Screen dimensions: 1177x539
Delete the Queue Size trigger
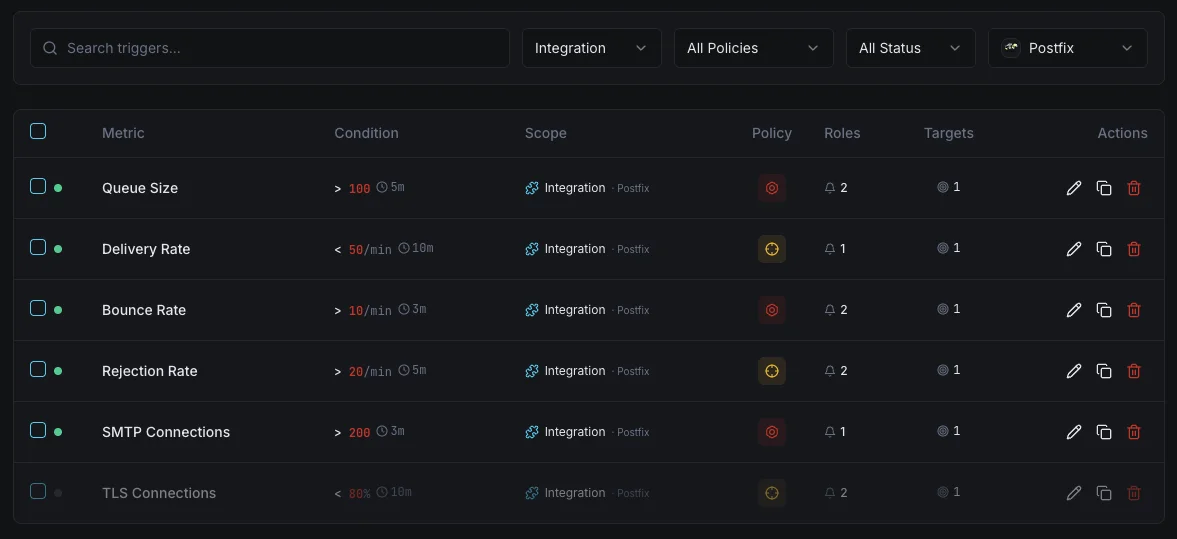pos(1134,188)
